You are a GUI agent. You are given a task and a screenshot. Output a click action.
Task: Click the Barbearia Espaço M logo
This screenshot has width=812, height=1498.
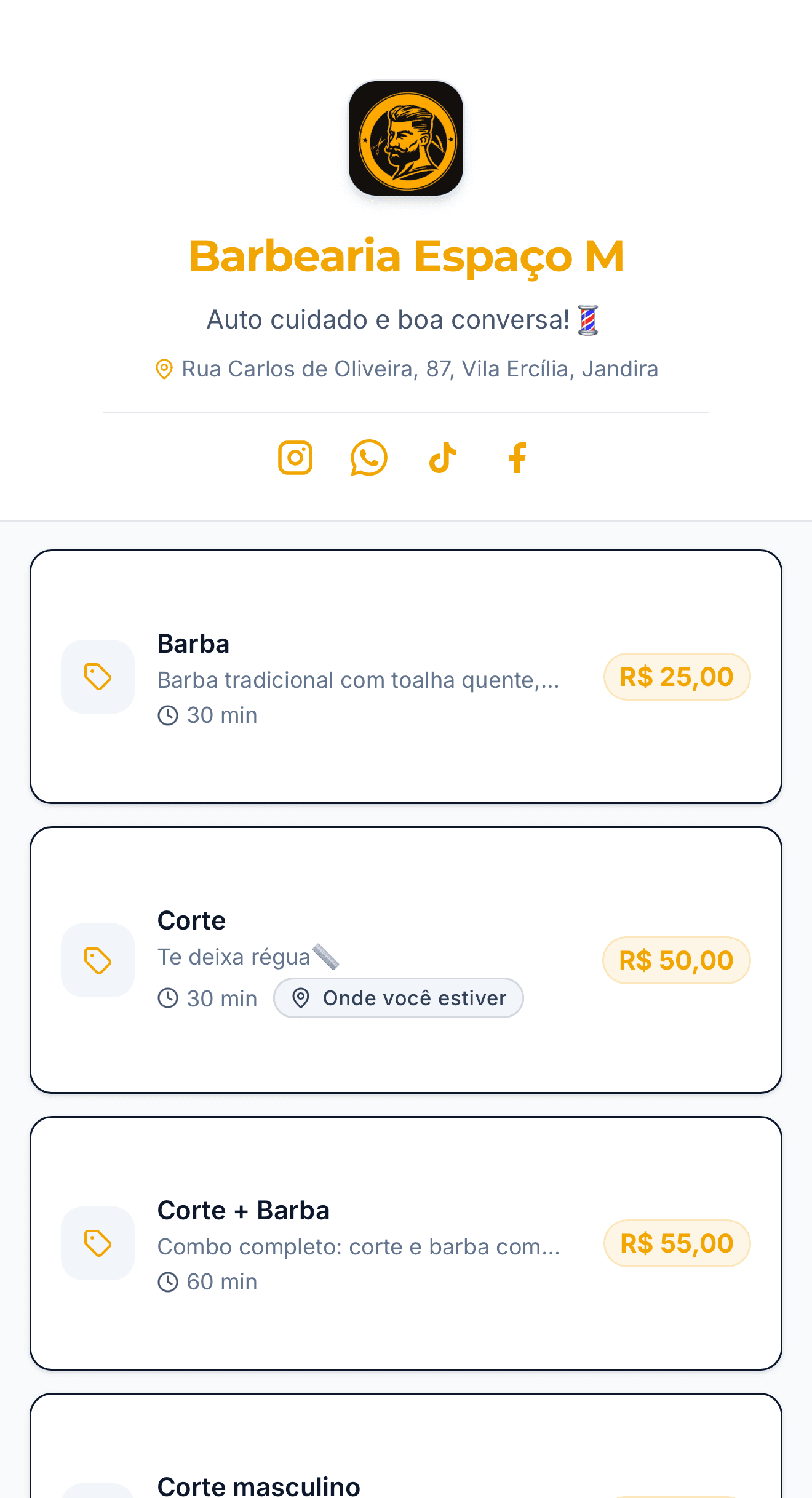tap(406, 138)
